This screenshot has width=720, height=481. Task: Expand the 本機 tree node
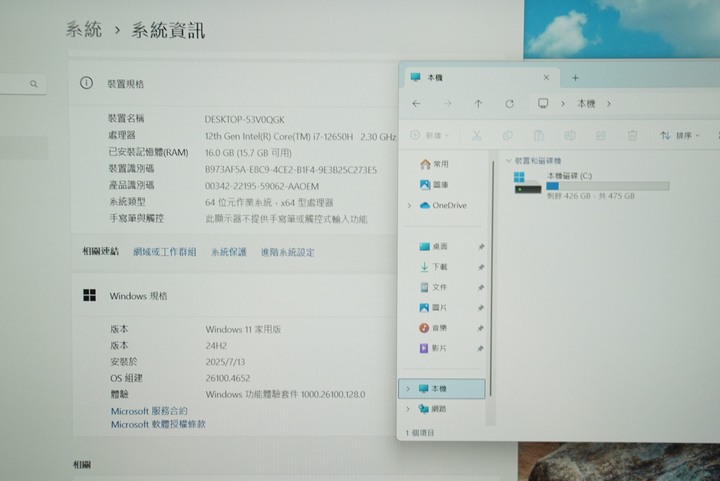[408, 389]
